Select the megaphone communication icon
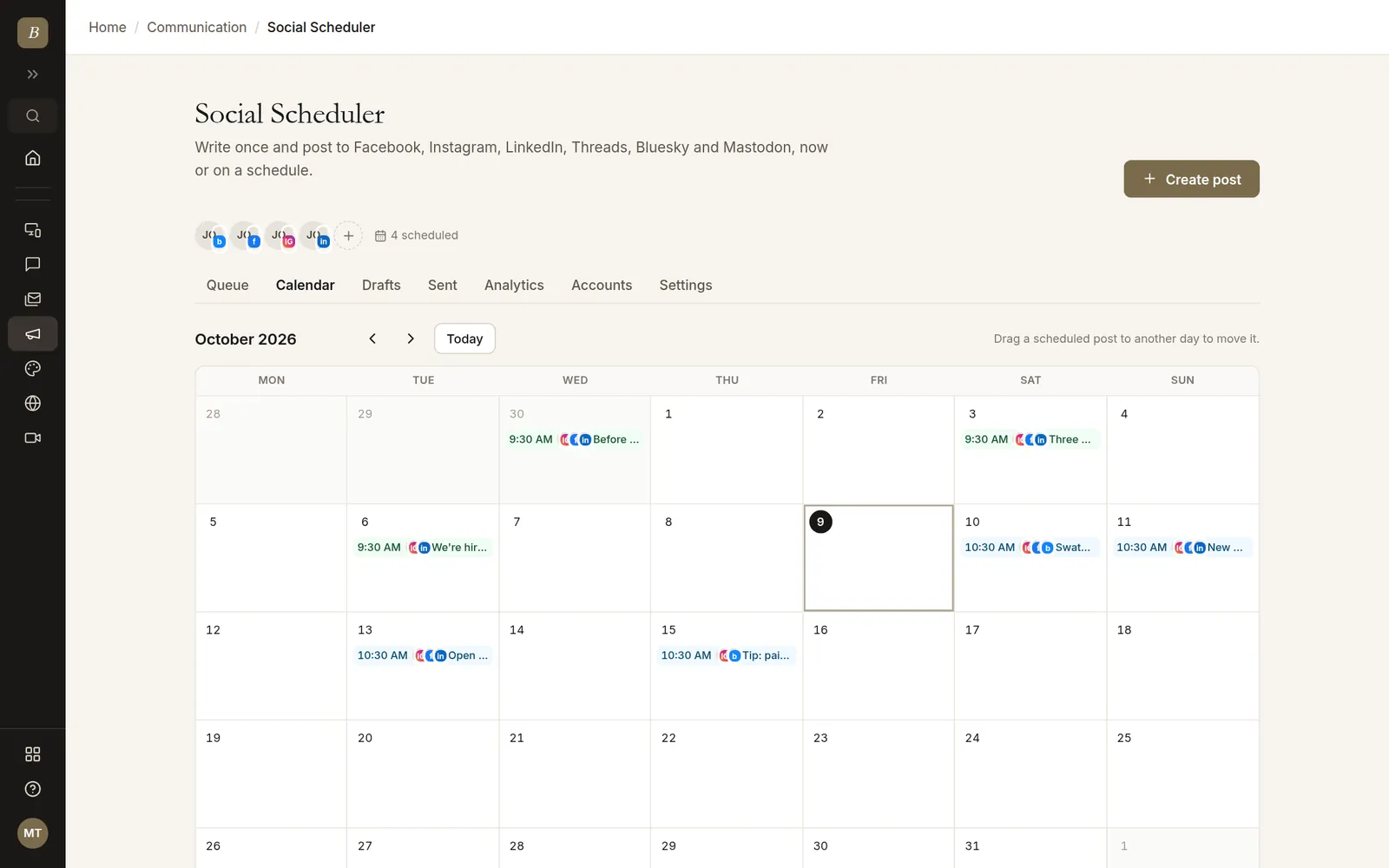 (x=33, y=333)
